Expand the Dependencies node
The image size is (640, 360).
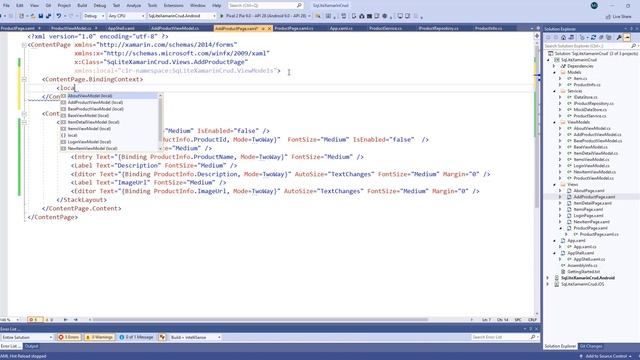tap(554, 66)
